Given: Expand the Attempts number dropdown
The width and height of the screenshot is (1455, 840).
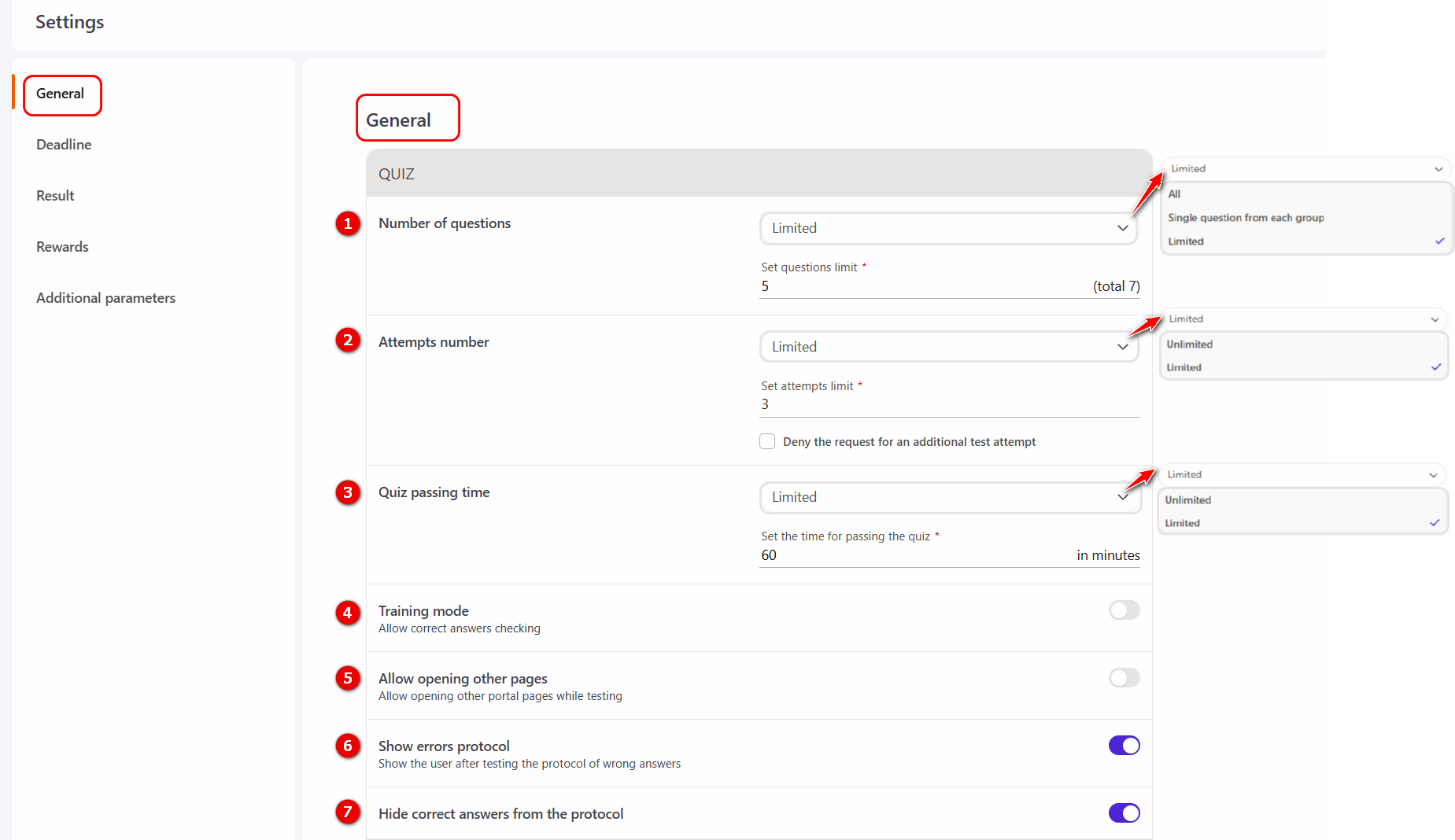Looking at the screenshot, I should (x=948, y=347).
